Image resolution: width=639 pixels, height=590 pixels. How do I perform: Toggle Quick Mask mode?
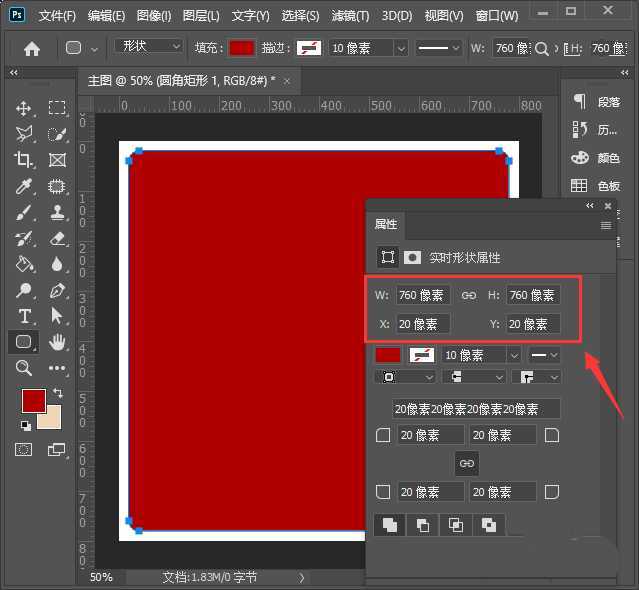(x=24, y=450)
